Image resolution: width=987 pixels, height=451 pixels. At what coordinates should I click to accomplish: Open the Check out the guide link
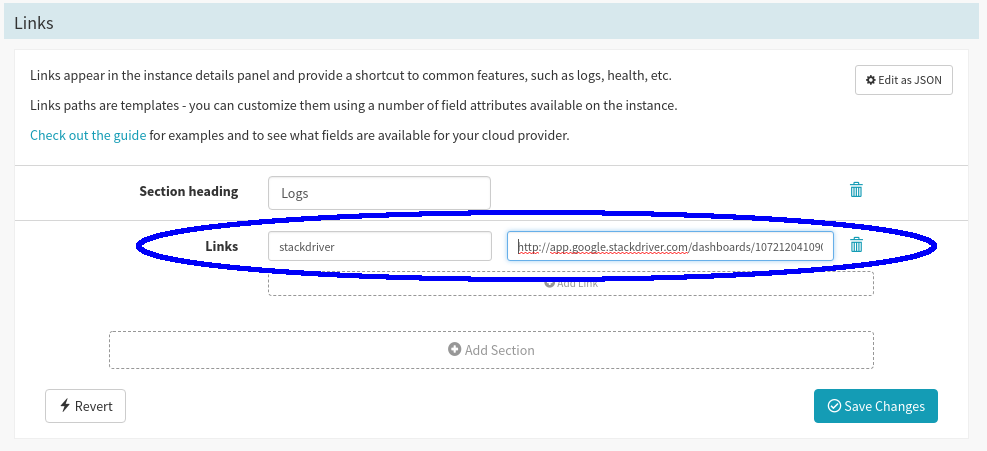pos(88,135)
